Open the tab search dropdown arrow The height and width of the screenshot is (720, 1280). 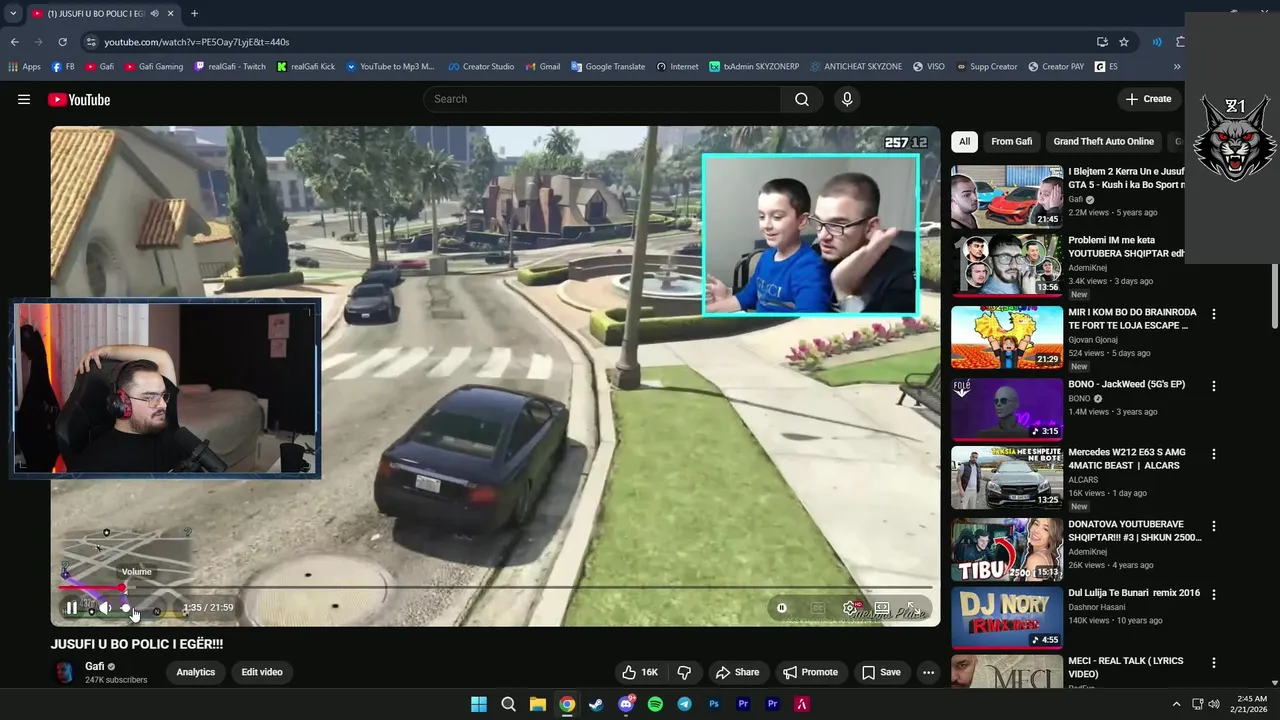click(x=12, y=13)
